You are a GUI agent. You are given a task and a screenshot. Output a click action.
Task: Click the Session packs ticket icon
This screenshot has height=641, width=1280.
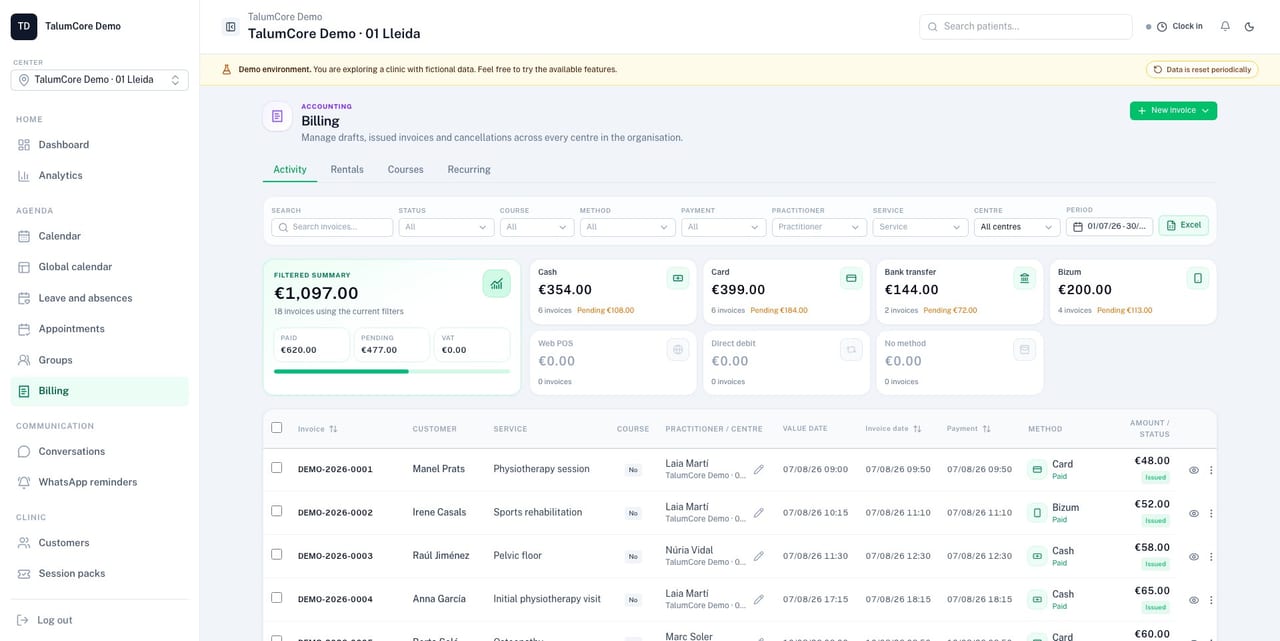click(24, 574)
